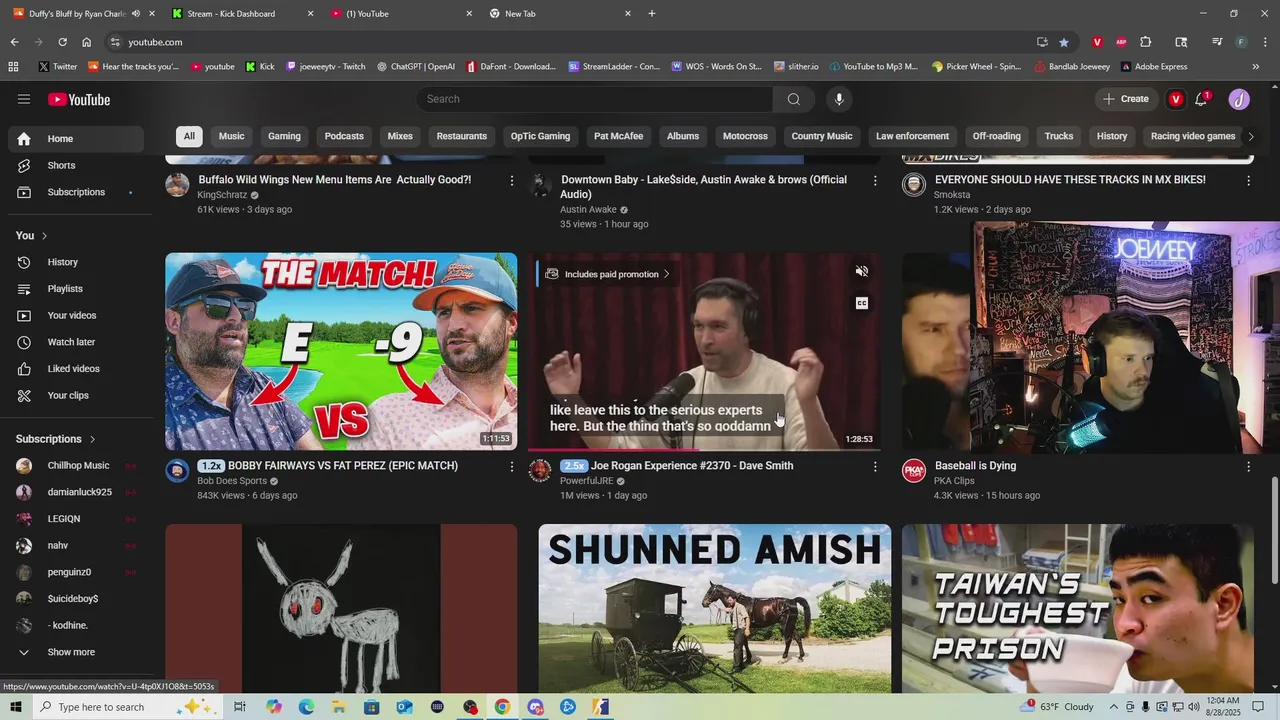
Task: Go to Home in the sidebar
Action: pos(76,139)
